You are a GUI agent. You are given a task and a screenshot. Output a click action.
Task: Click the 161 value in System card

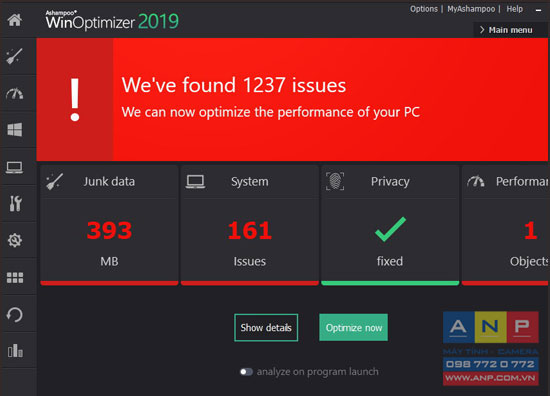(249, 230)
